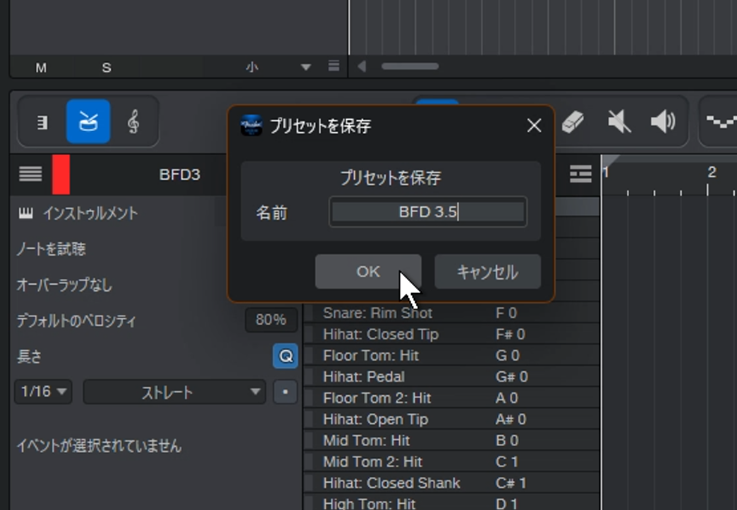The height and width of the screenshot is (510, 737).
Task: Select the High Tom: Hit row
Action: [451, 503]
